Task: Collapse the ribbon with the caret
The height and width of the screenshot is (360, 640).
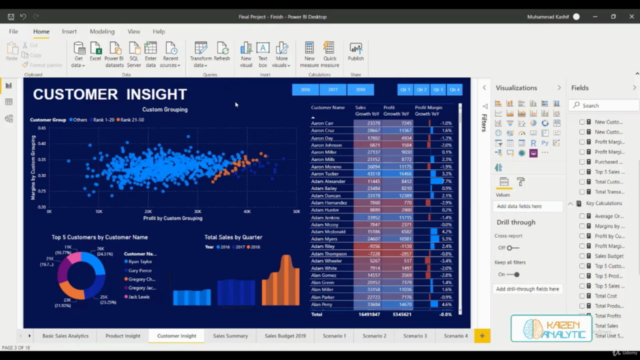Action: (637, 73)
